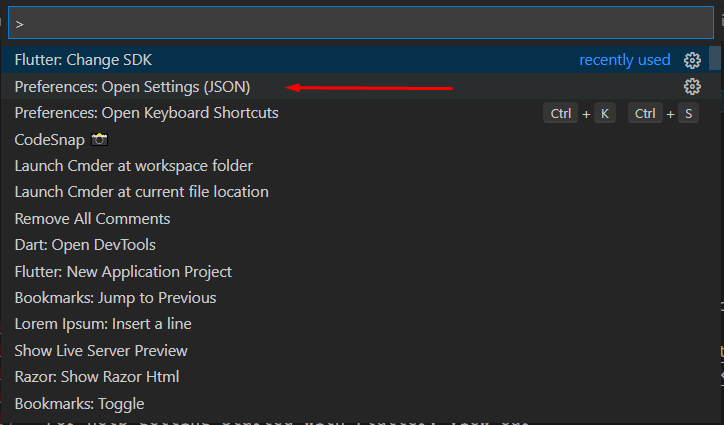Run Flutter: Change SDK command
This screenshot has width=724, height=425.
pyautogui.click(x=84, y=60)
